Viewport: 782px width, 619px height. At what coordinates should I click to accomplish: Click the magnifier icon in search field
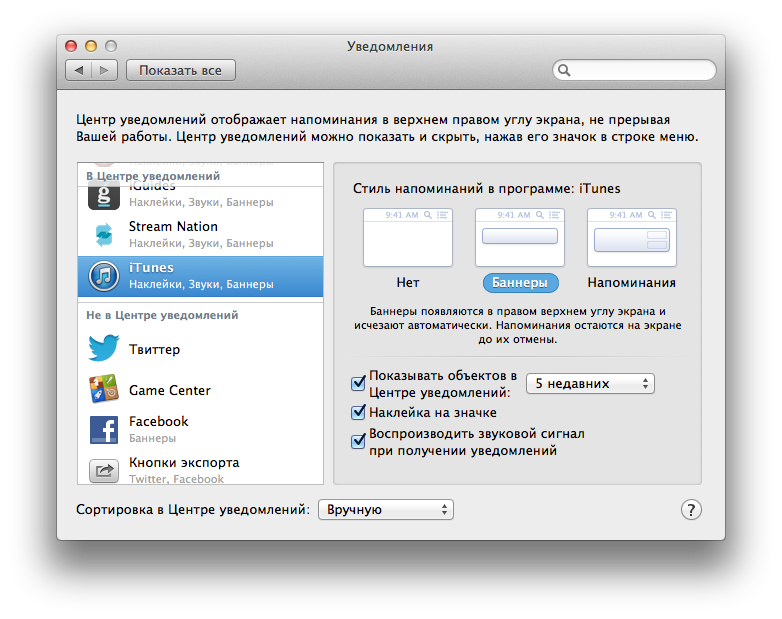coord(564,70)
